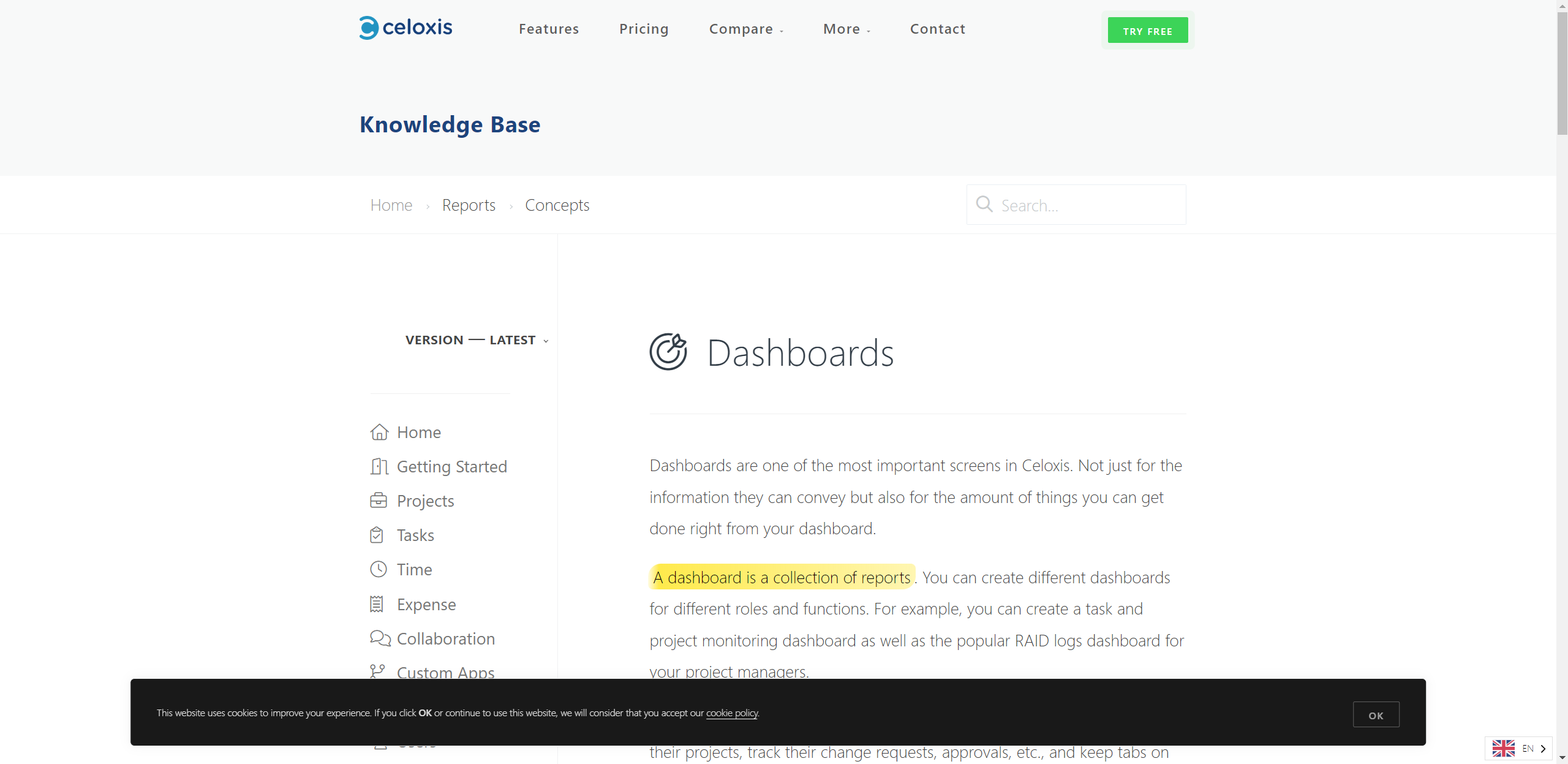
Task: Click into the Search input field
Action: tap(1076, 205)
